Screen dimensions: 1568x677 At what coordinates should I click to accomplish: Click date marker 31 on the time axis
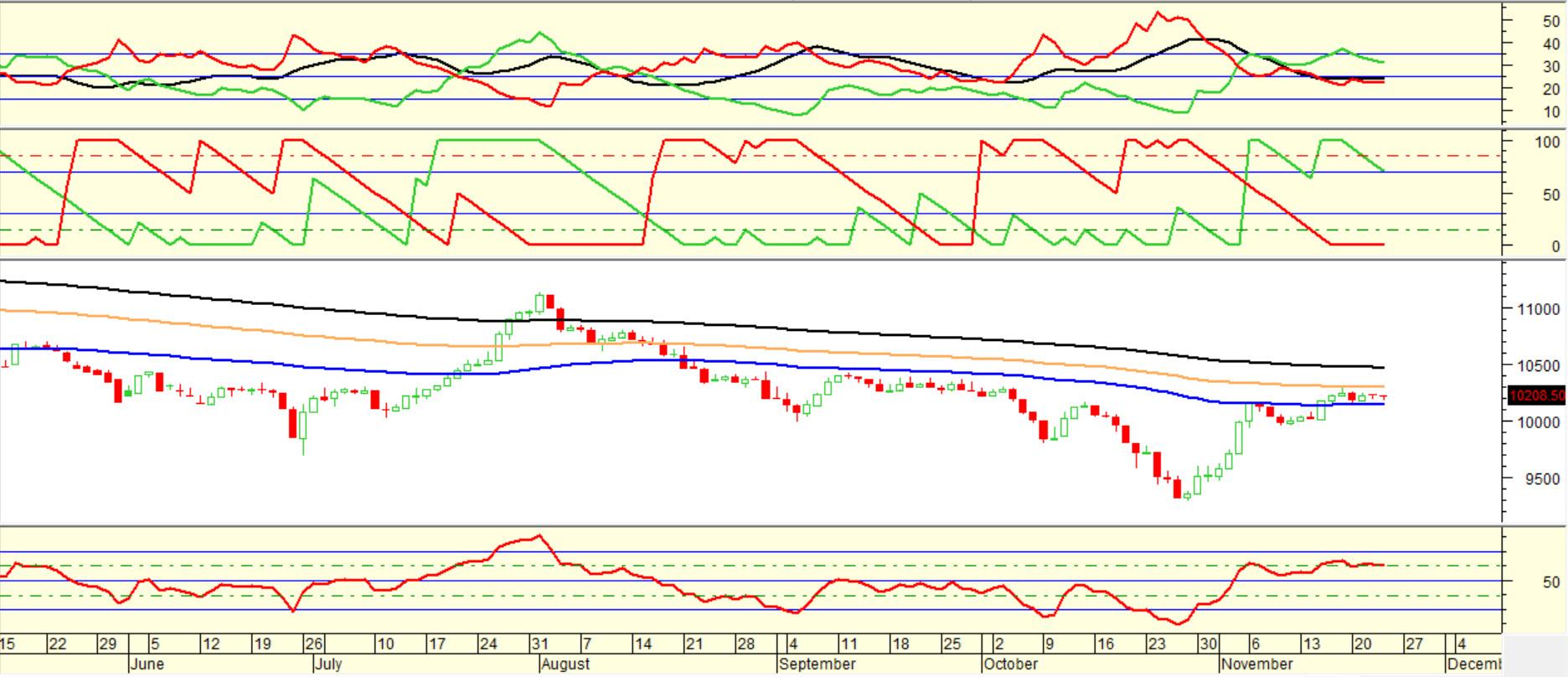tap(540, 644)
